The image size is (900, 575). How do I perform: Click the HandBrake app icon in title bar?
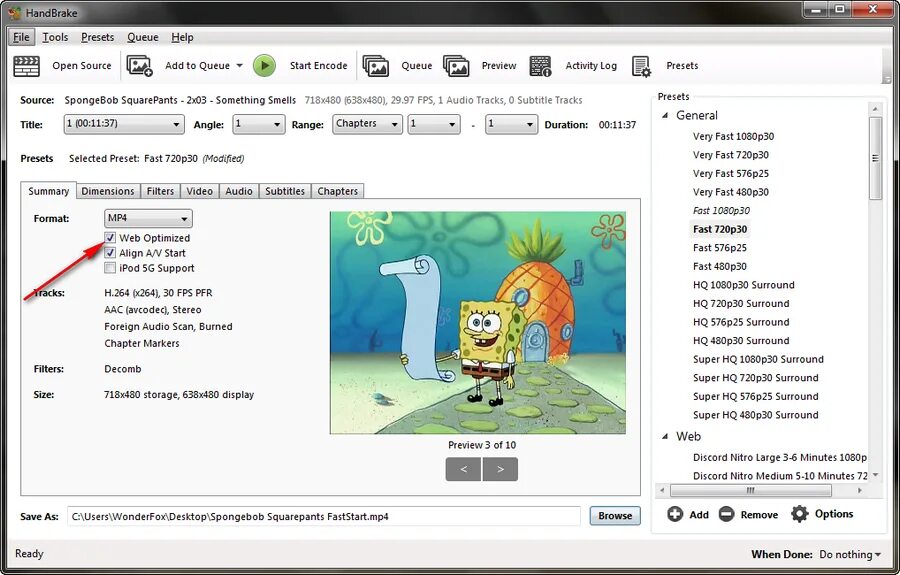coord(15,12)
